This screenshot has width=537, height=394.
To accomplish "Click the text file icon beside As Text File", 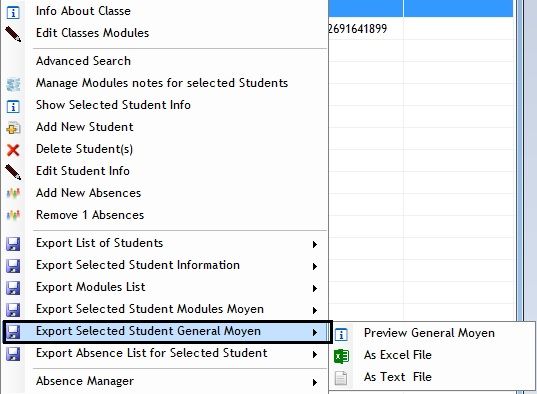I will click(341, 378).
